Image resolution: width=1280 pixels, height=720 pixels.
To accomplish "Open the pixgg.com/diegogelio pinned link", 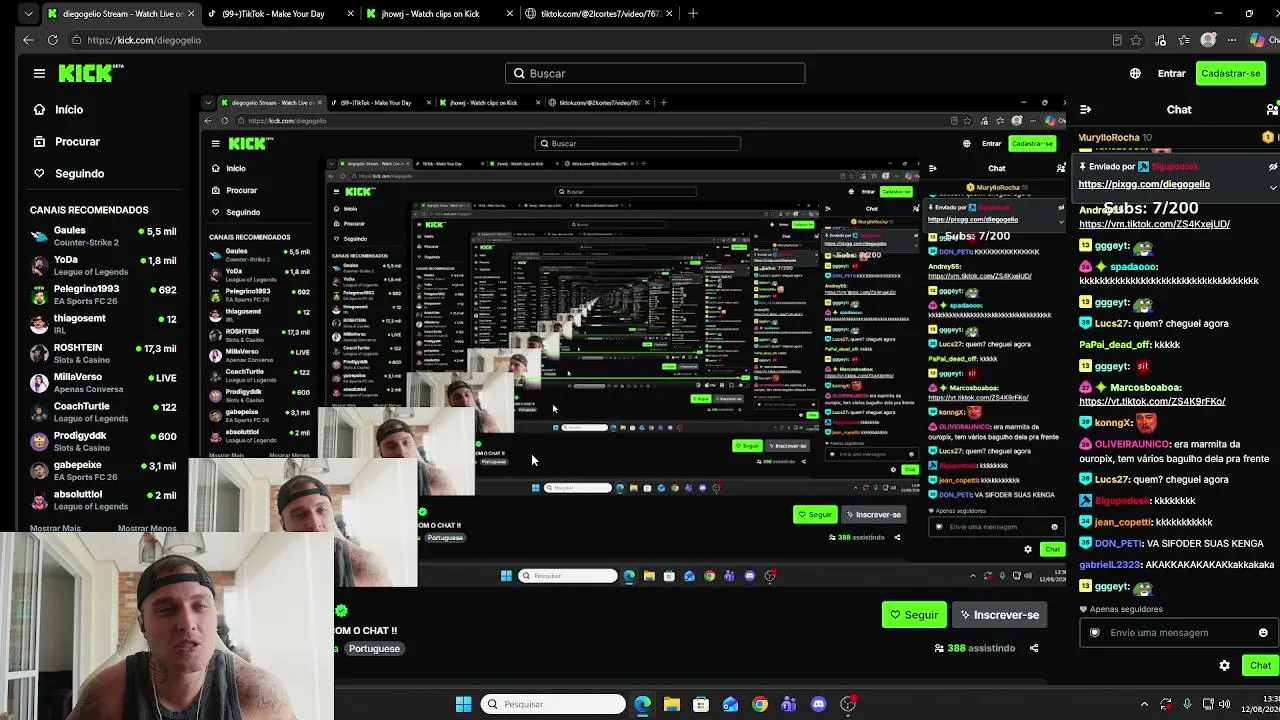I will tap(1144, 184).
